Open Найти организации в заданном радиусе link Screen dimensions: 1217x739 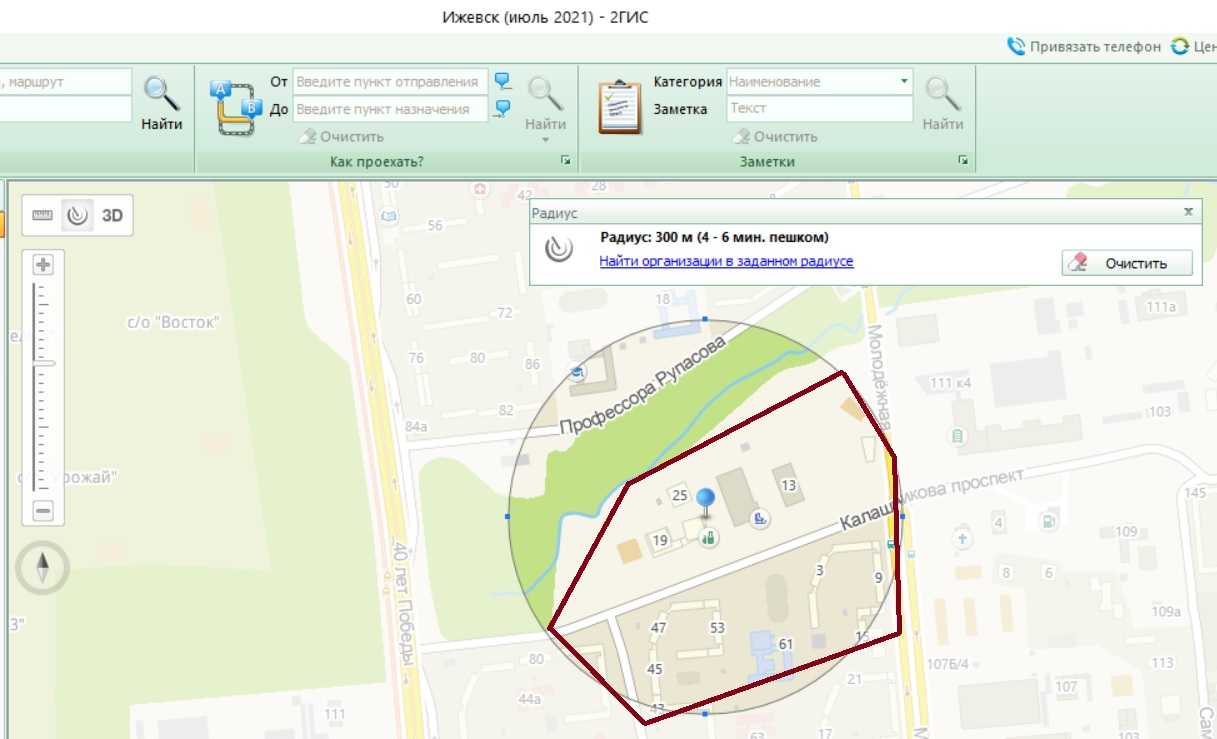click(726, 261)
